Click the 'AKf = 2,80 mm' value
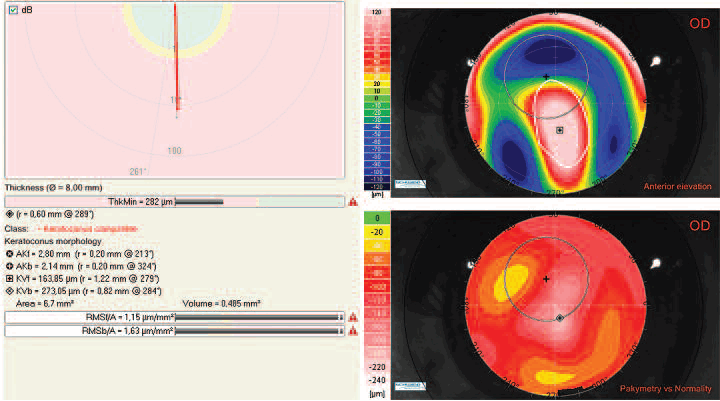Viewport: 720px width, 401px height. [x=43, y=254]
